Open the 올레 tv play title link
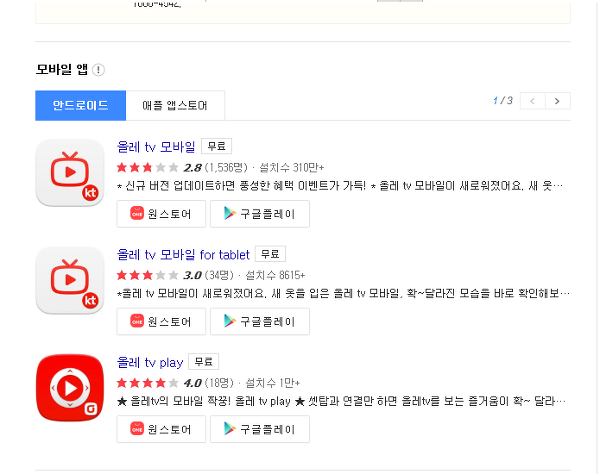The height and width of the screenshot is (474, 600). (x=150, y=362)
